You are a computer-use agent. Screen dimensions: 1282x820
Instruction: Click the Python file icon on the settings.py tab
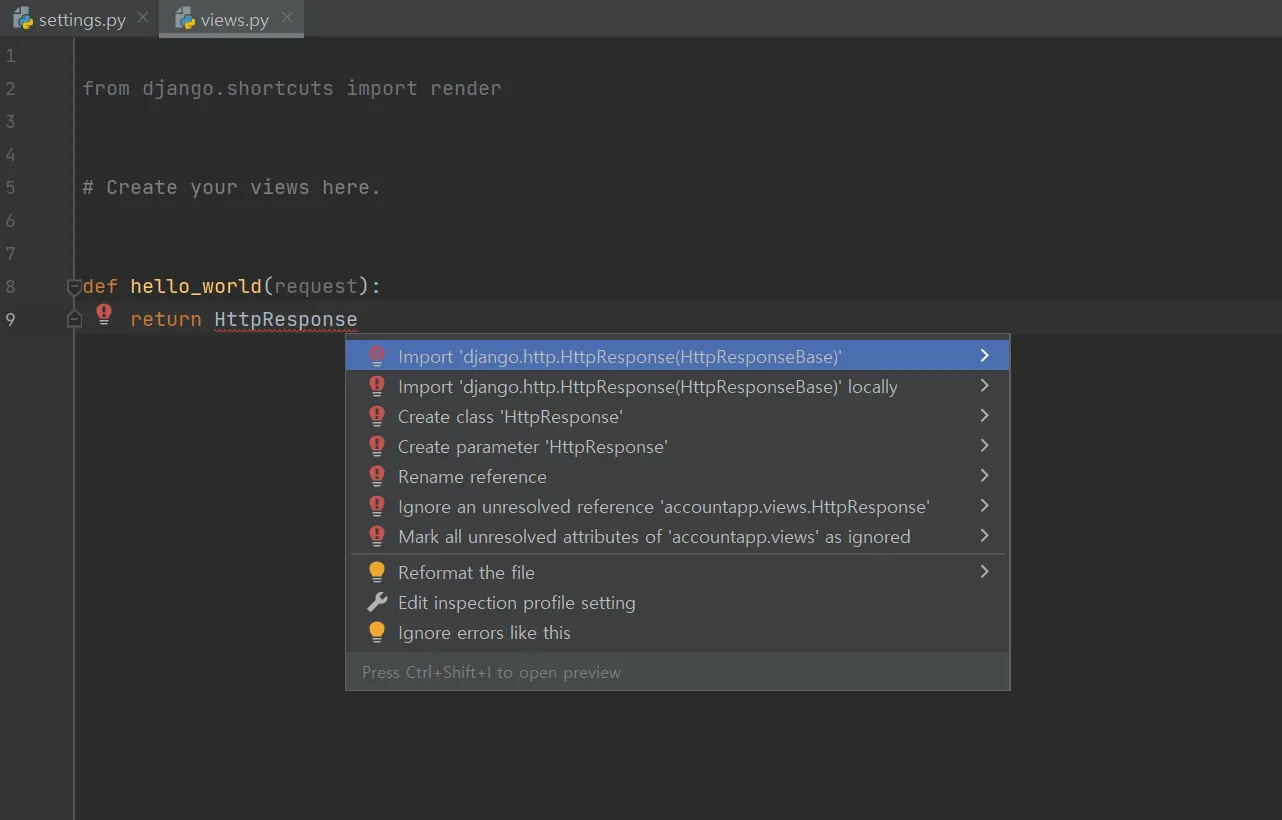(22, 19)
